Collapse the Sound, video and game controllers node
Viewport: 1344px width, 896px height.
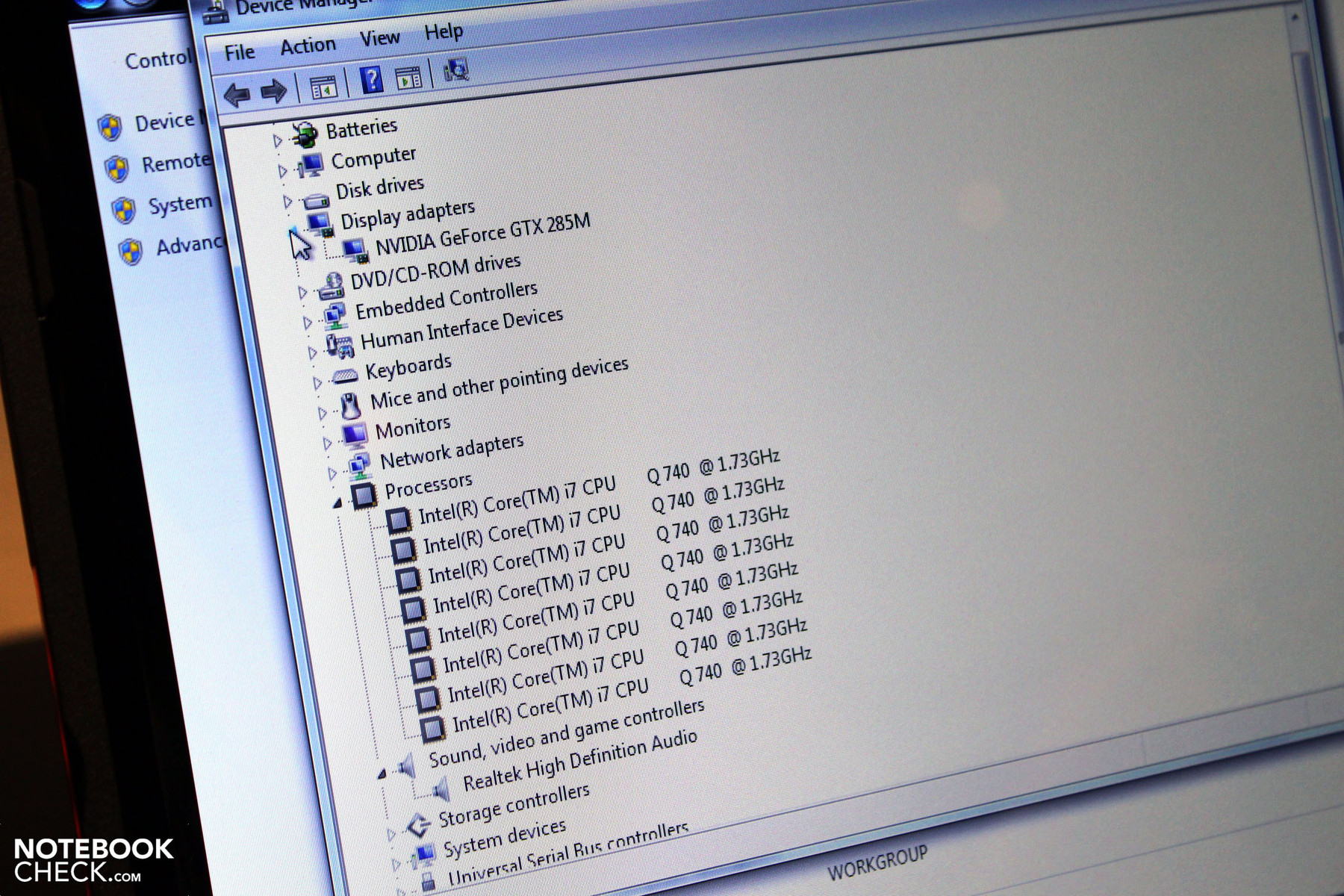point(382,774)
